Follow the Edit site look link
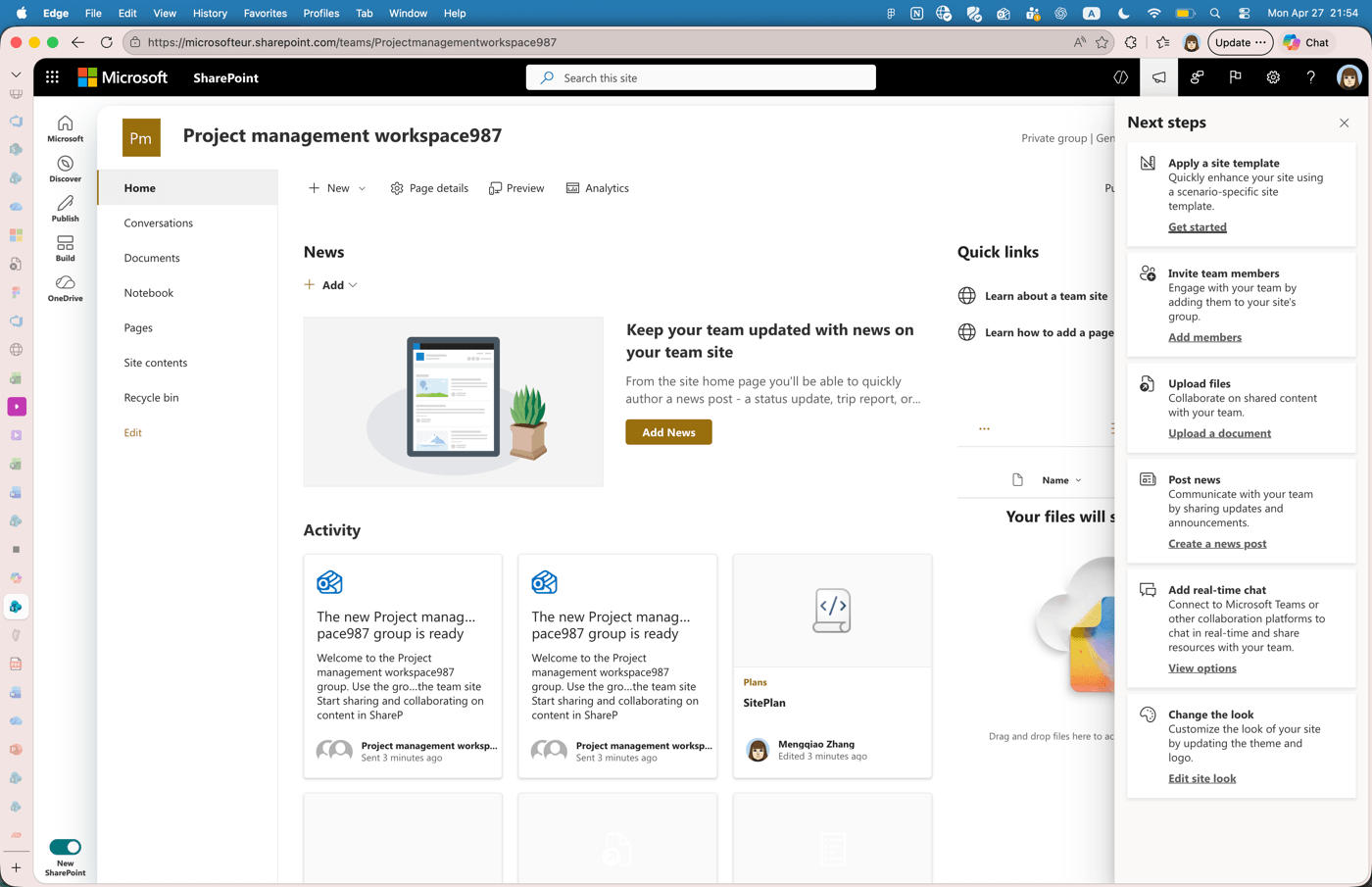Screen dimensions: 1372x887 [1201, 779]
